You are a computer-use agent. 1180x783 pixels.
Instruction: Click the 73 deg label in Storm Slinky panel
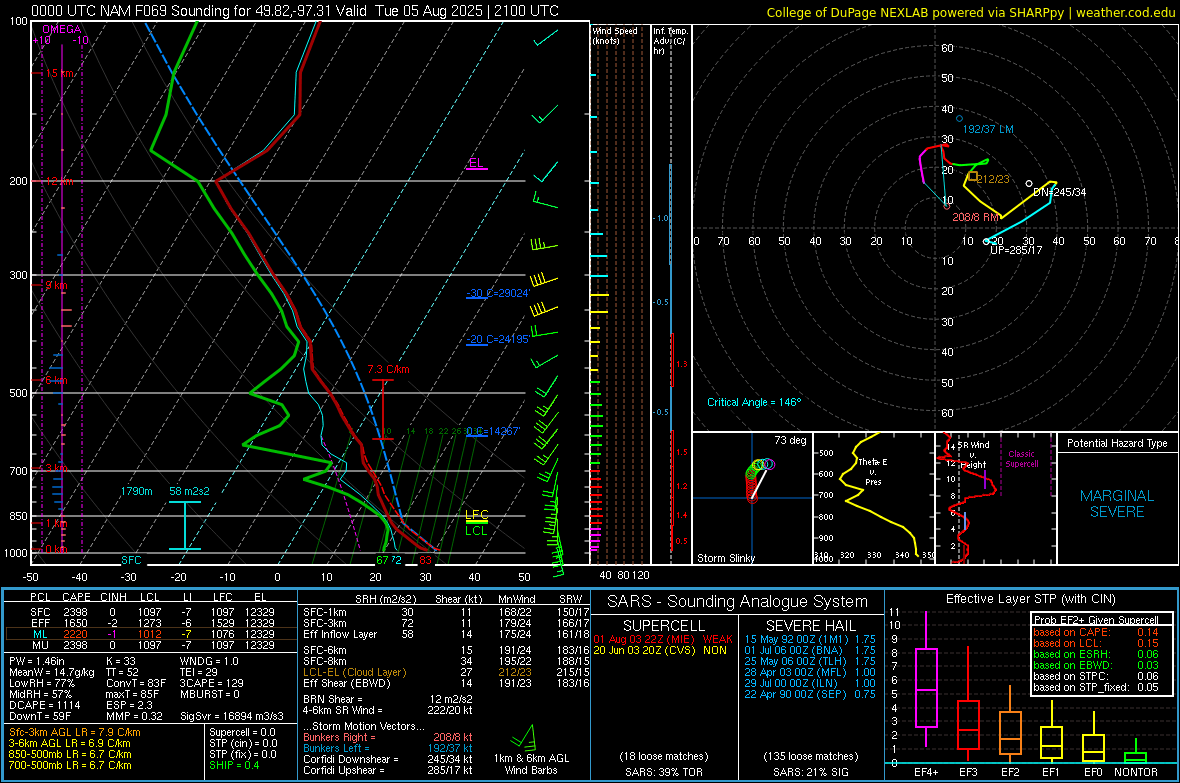790,440
